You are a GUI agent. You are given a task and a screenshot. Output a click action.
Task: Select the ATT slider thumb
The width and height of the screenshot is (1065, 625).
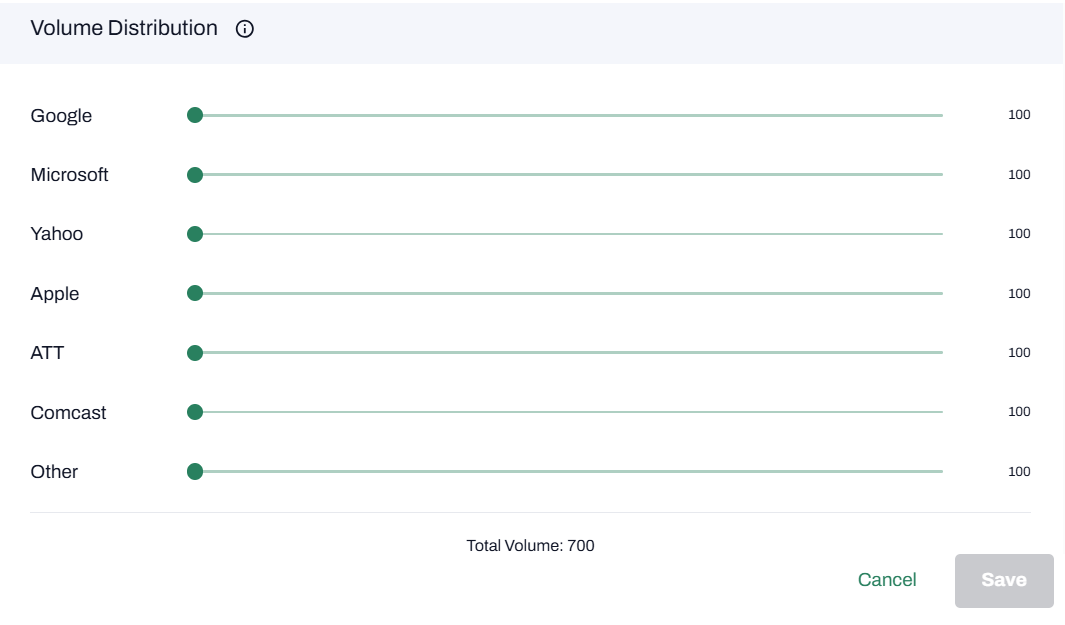tap(195, 353)
